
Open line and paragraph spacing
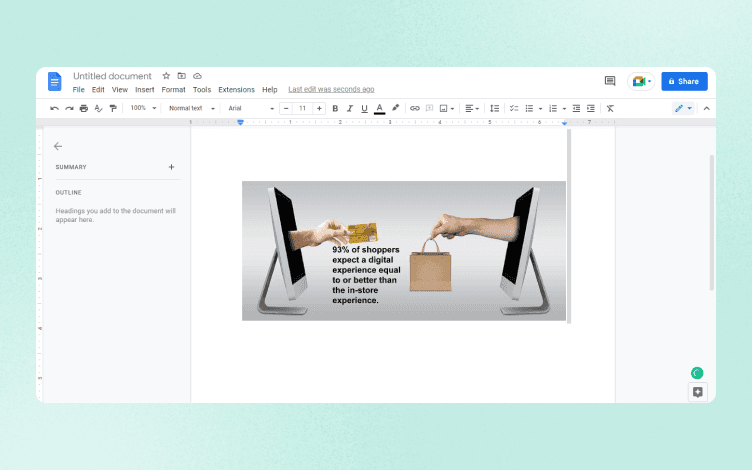[494, 108]
